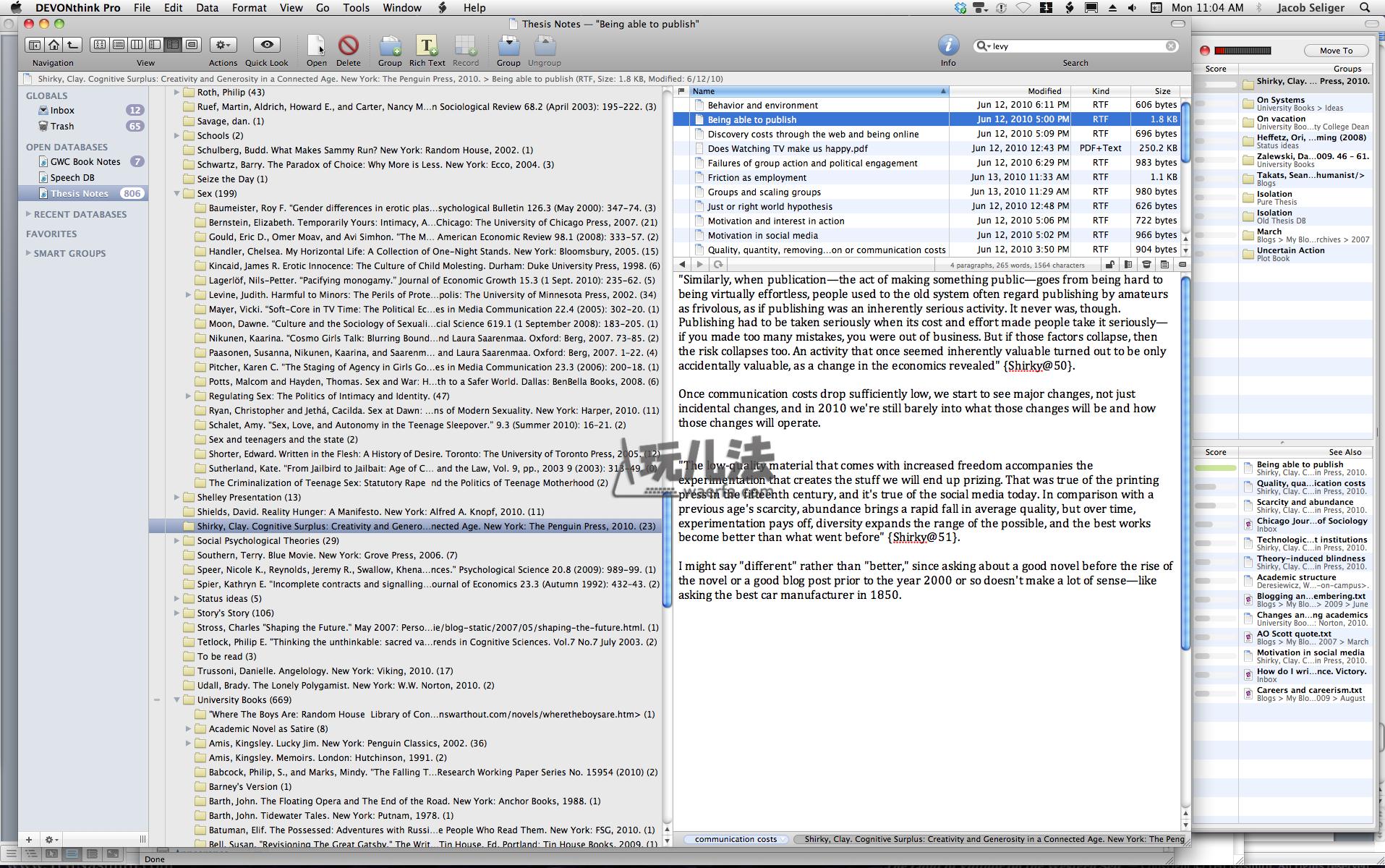Image resolution: width=1385 pixels, height=868 pixels.
Task: Expand the Smart Groups section
Action: coord(28,253)
